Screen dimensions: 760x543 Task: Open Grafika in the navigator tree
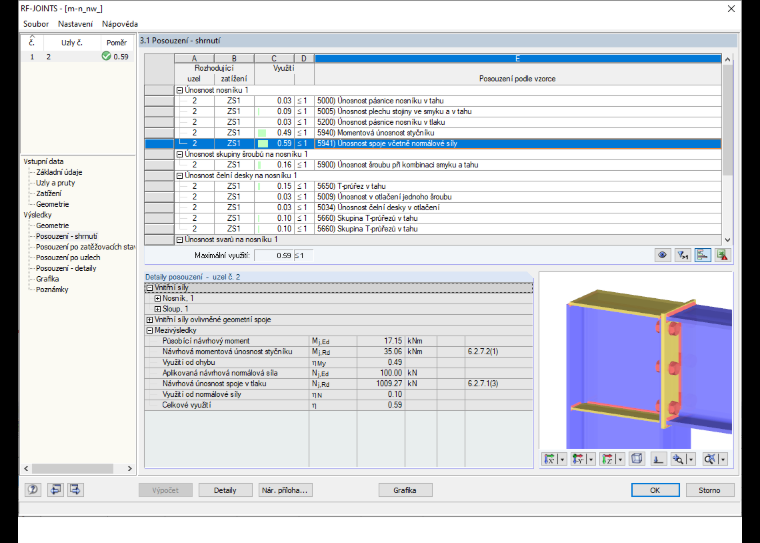click(48, 279)
